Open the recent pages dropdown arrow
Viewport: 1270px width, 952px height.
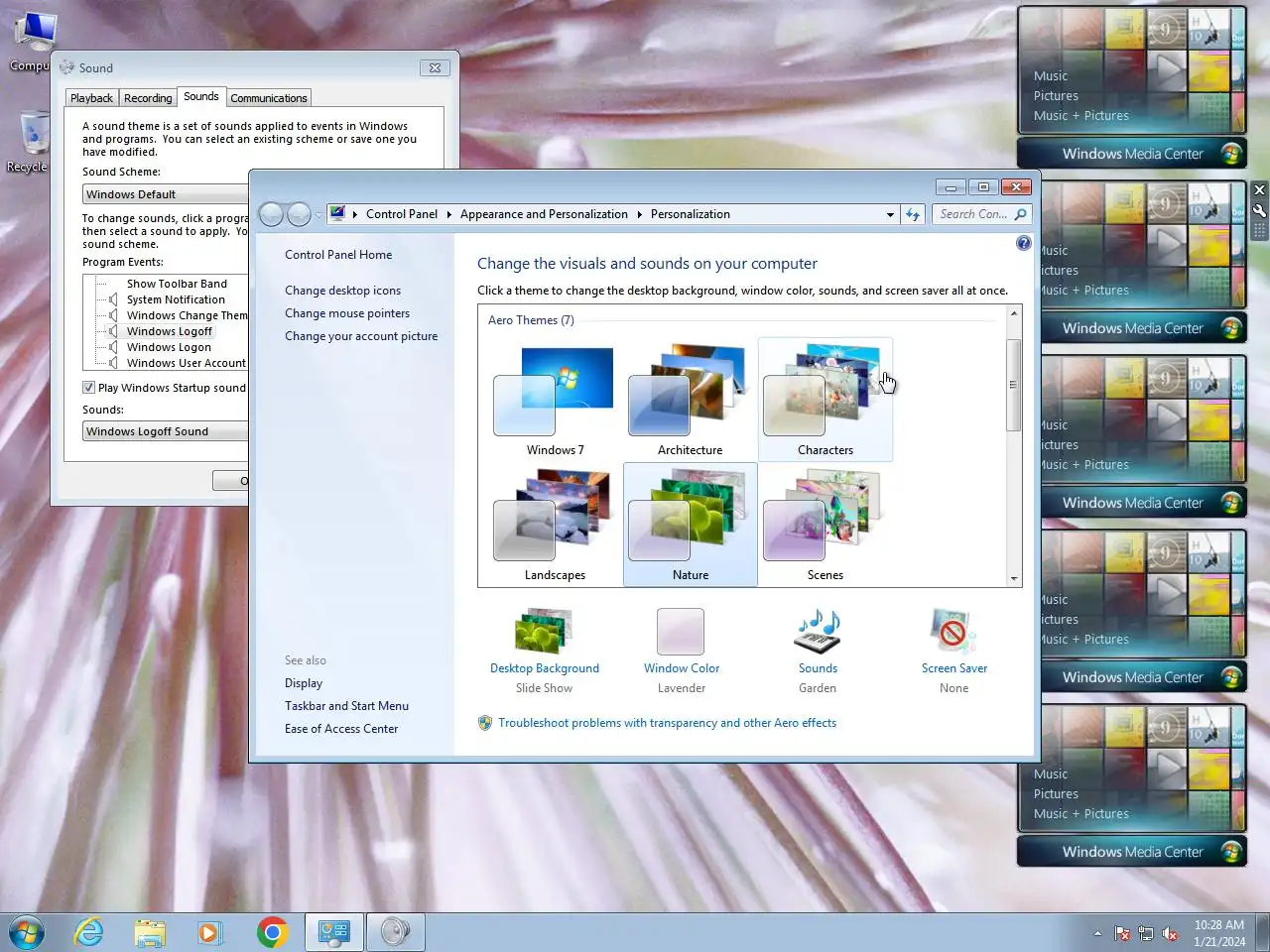coord(318,214)
